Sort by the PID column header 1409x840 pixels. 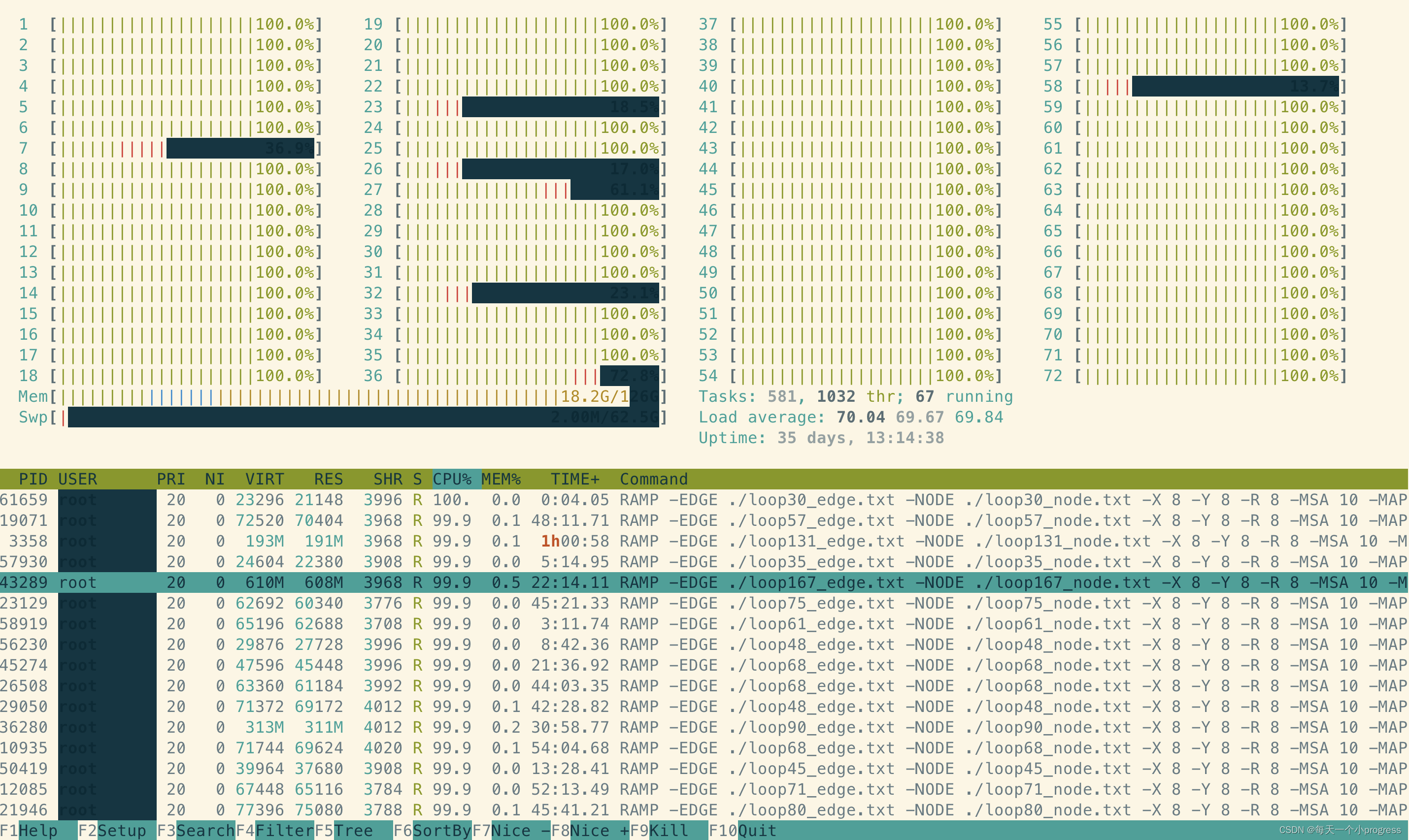[33, 479]
